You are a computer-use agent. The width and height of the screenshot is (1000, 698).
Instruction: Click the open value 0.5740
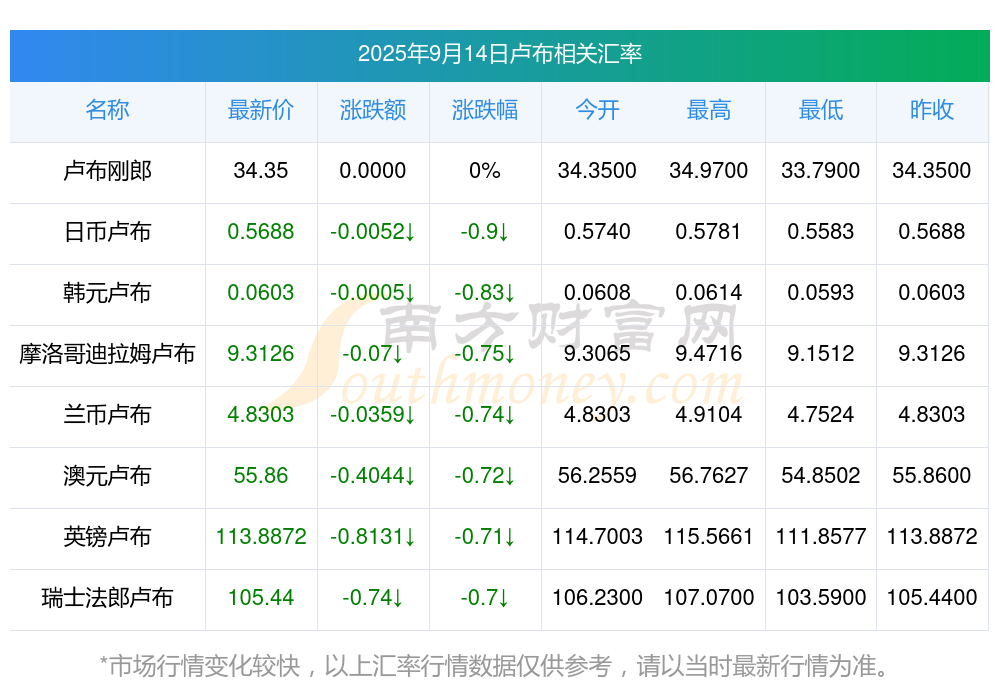click(597, 232)
